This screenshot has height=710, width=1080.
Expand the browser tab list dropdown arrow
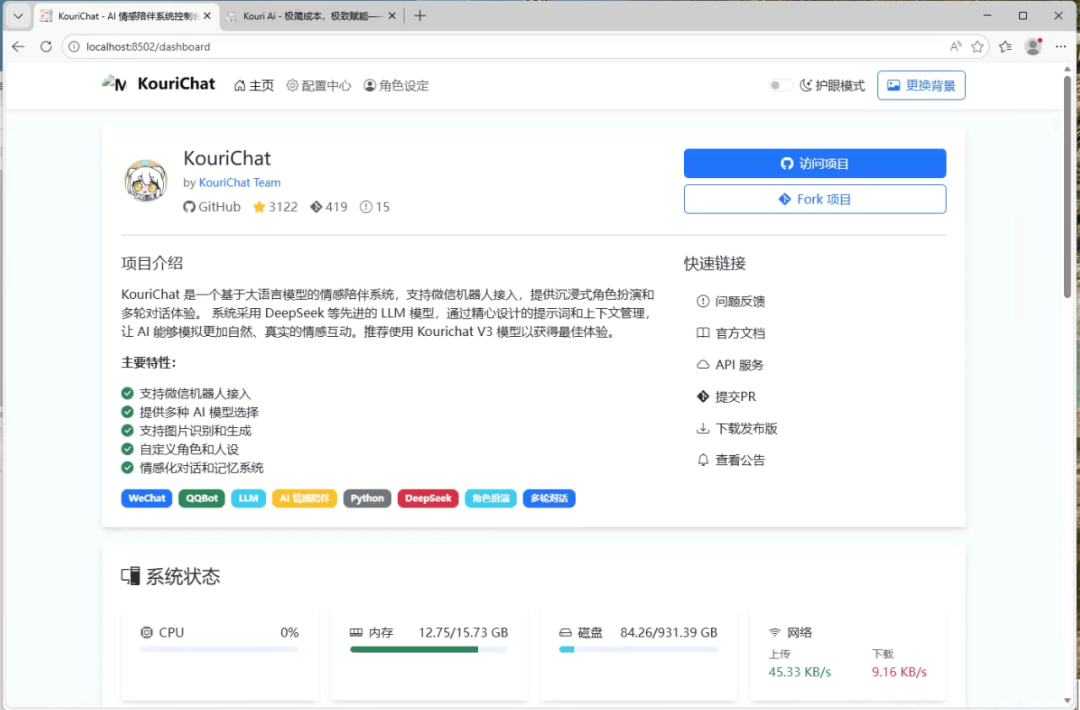17,16
